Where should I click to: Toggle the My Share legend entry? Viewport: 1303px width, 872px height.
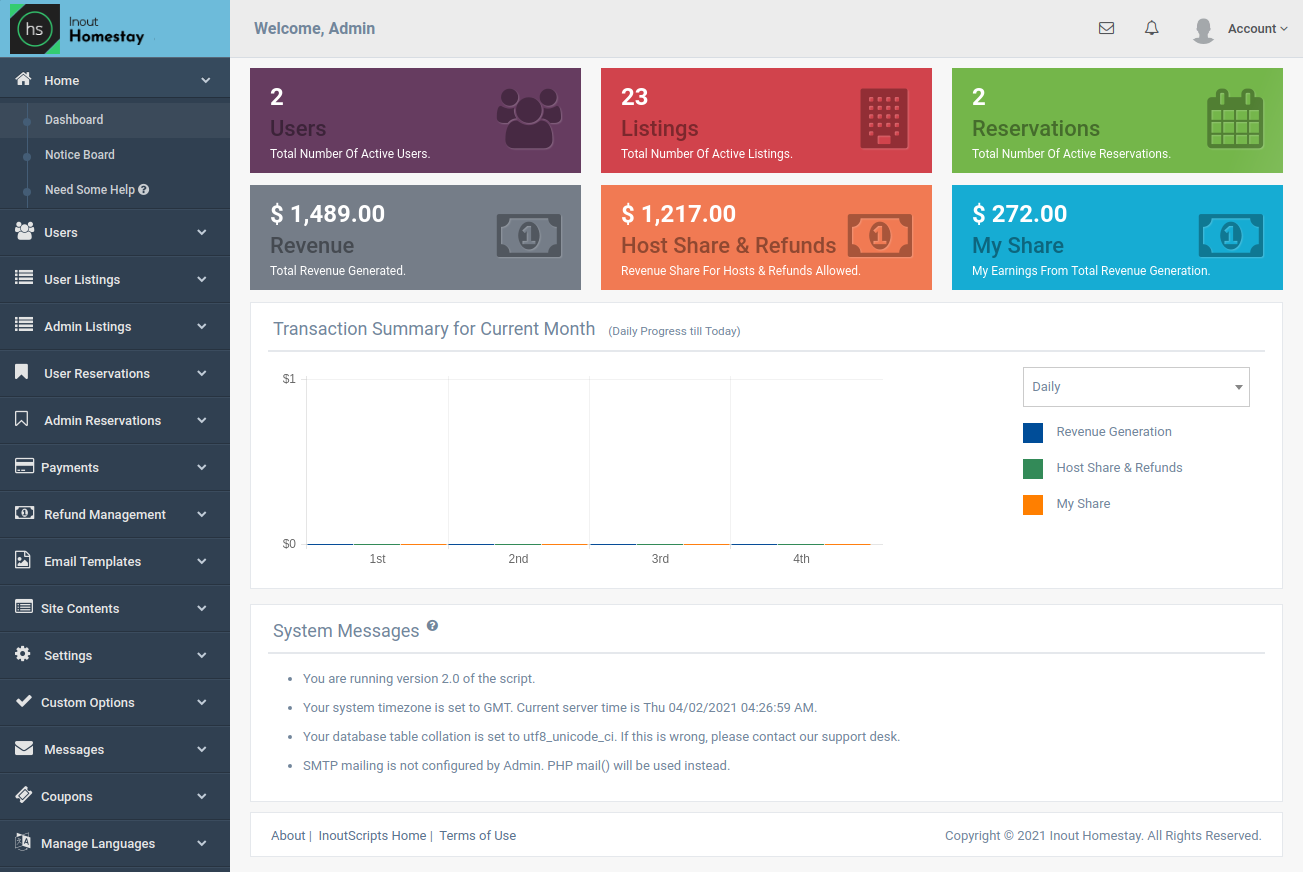click(x=1083, y=503)
